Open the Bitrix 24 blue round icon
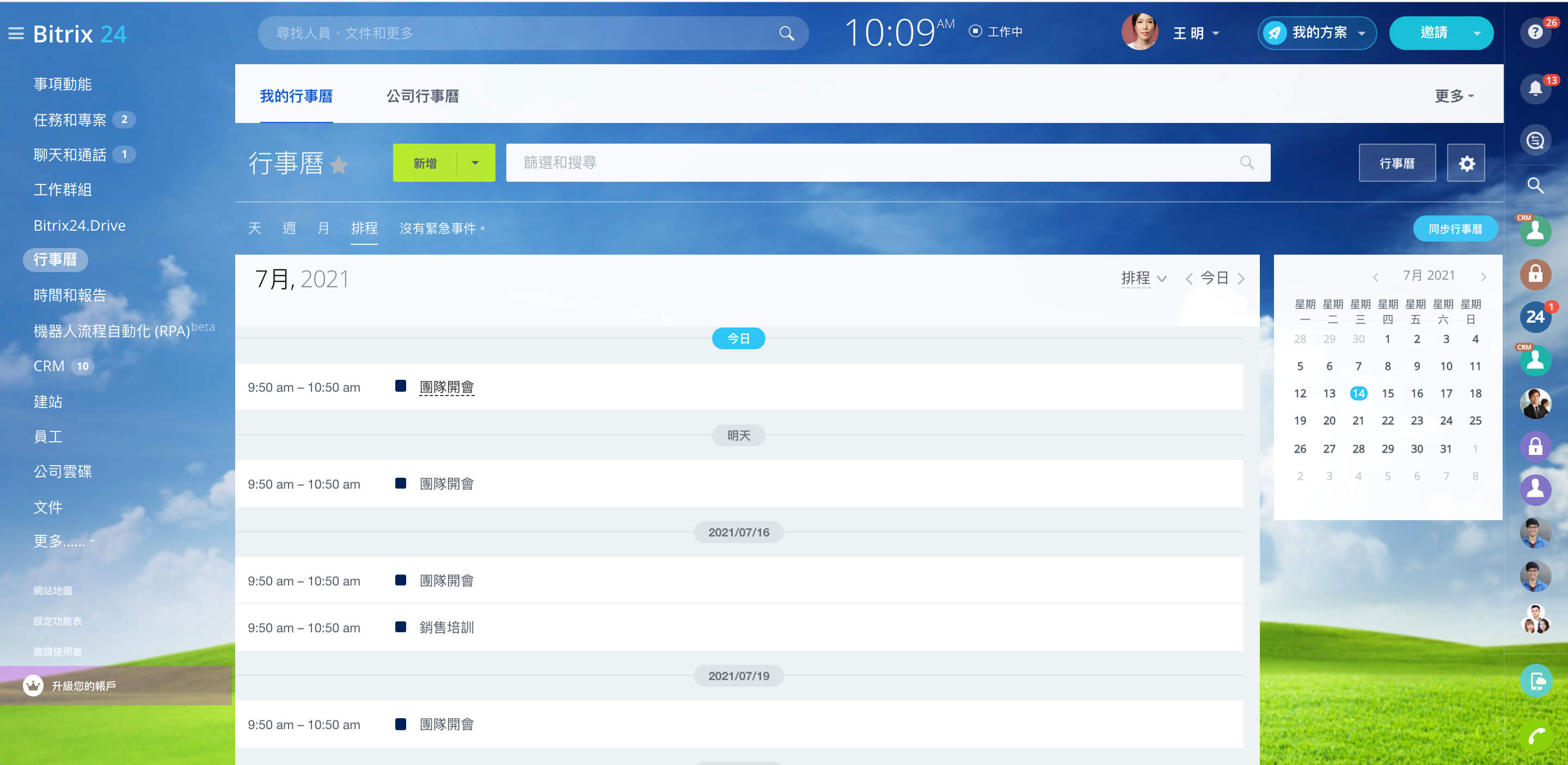 1535,317
